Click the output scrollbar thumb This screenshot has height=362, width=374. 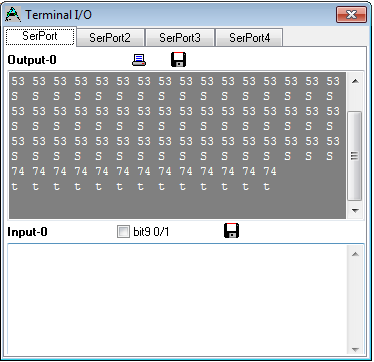pyautogui.click(x=355, y=156)
